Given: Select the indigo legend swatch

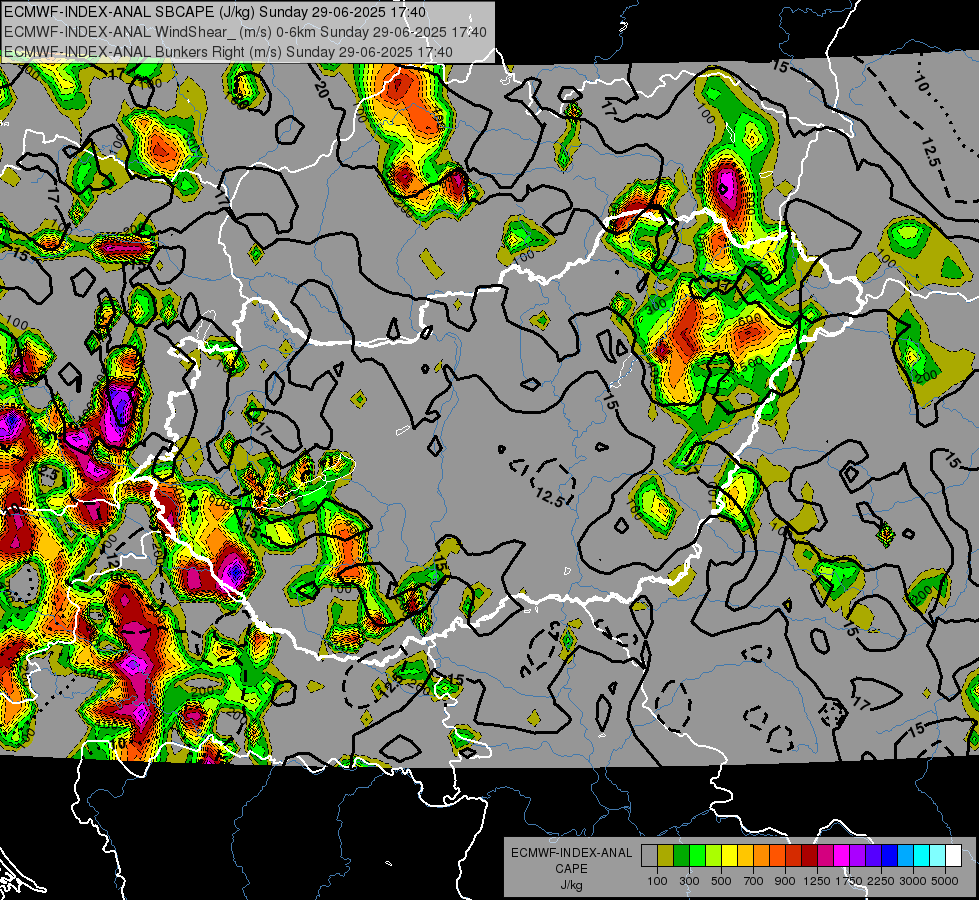Looking at the screenshot, I should (x=874, y=856).
